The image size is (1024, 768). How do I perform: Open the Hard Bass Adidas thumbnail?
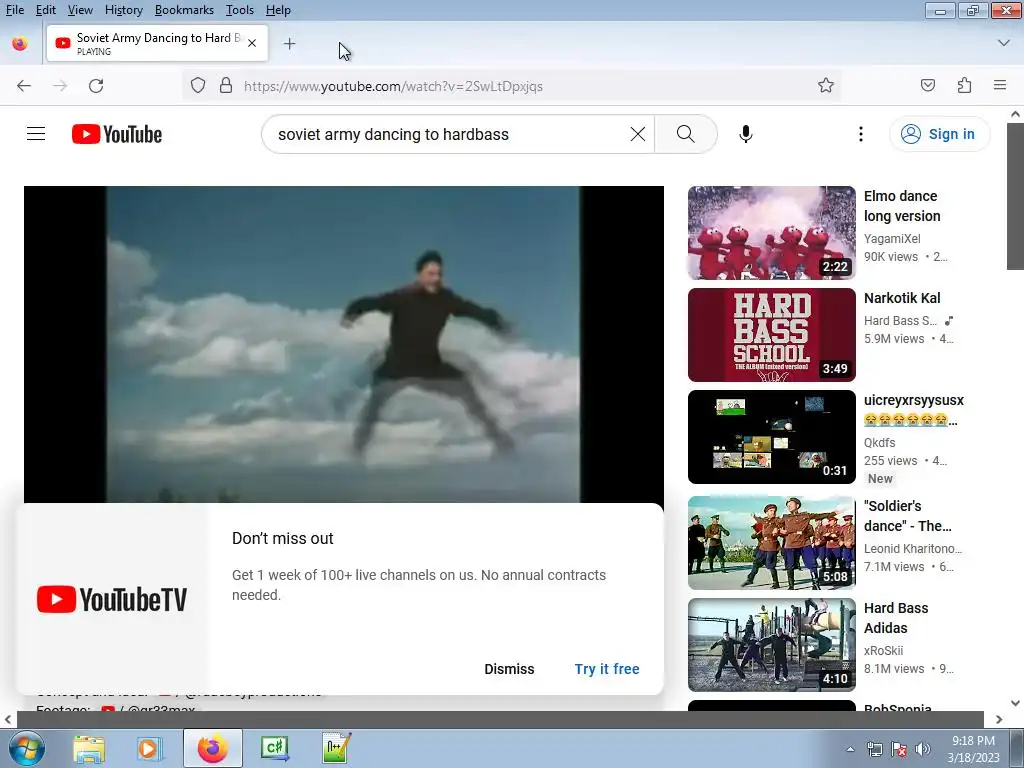771,645
